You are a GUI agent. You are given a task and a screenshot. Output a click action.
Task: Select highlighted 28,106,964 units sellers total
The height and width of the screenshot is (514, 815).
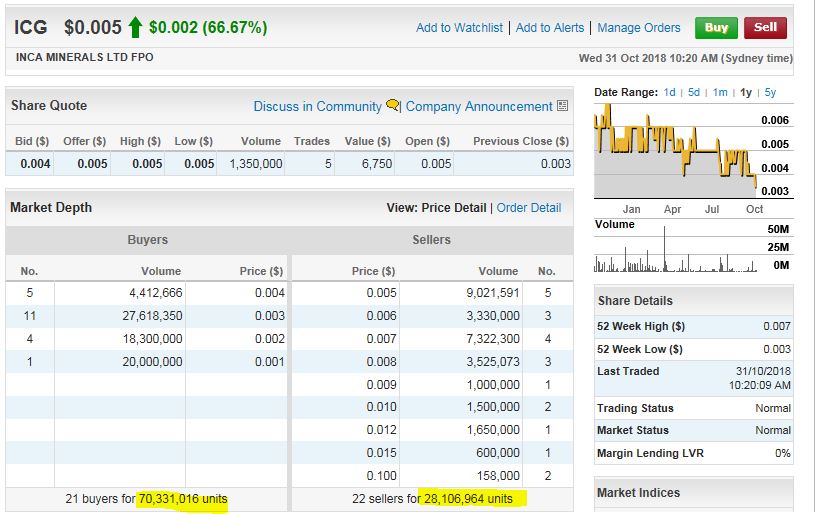pos(468,499)
